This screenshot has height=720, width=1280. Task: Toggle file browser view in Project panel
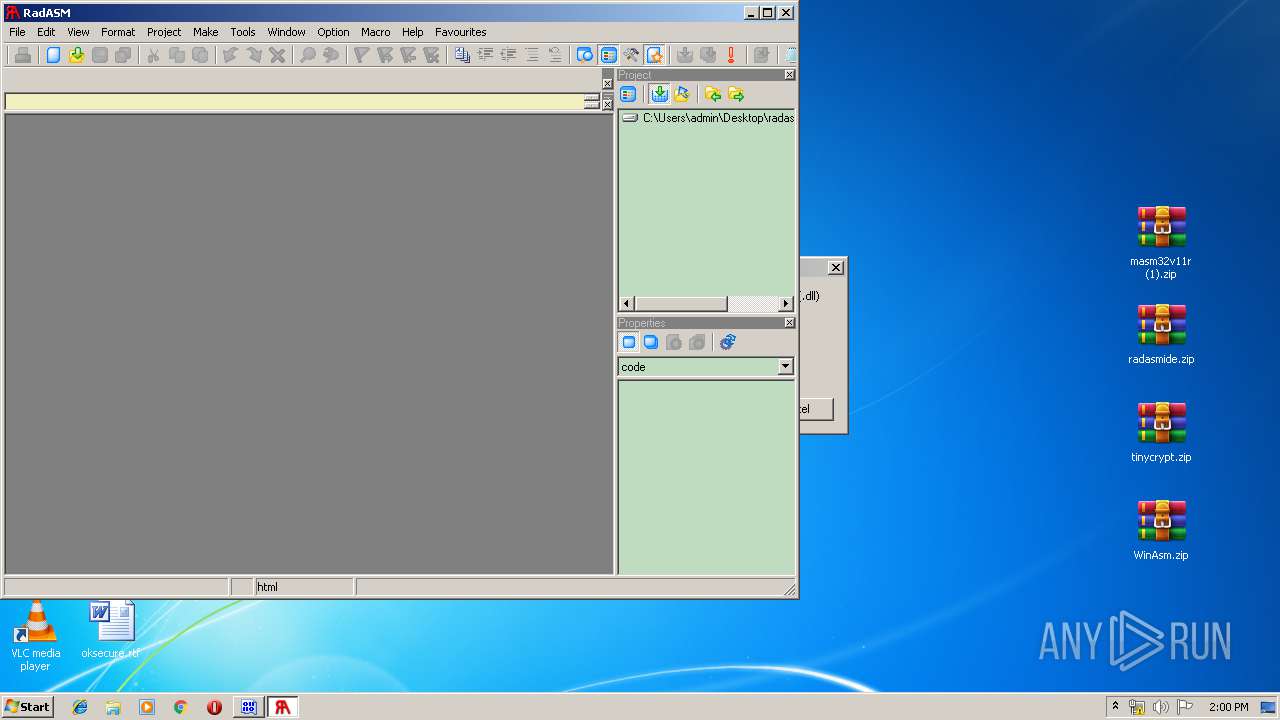point(628,94)
